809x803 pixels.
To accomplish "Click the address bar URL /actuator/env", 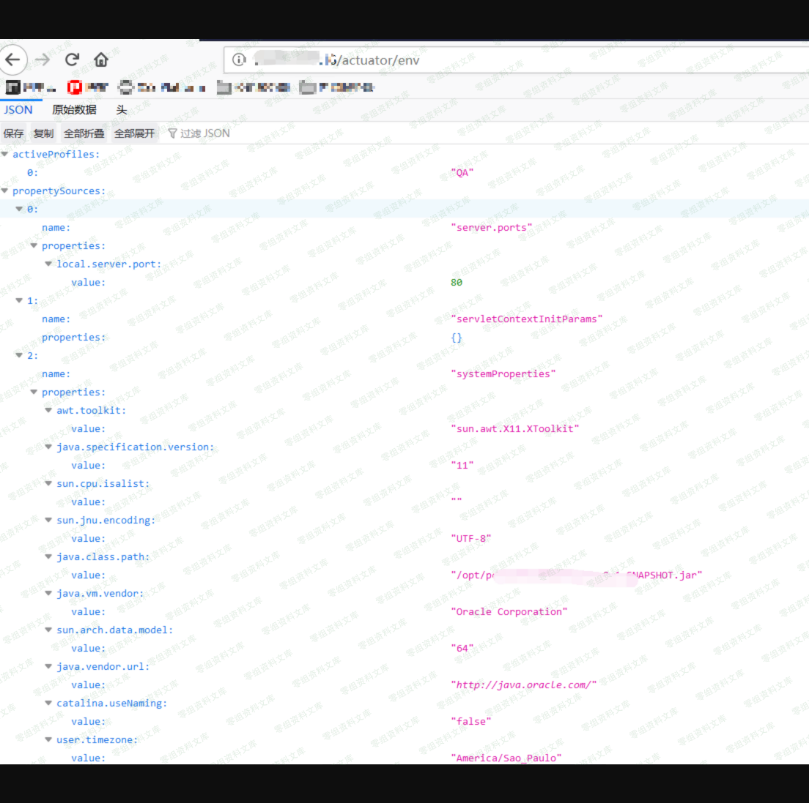I will [378, 60].
